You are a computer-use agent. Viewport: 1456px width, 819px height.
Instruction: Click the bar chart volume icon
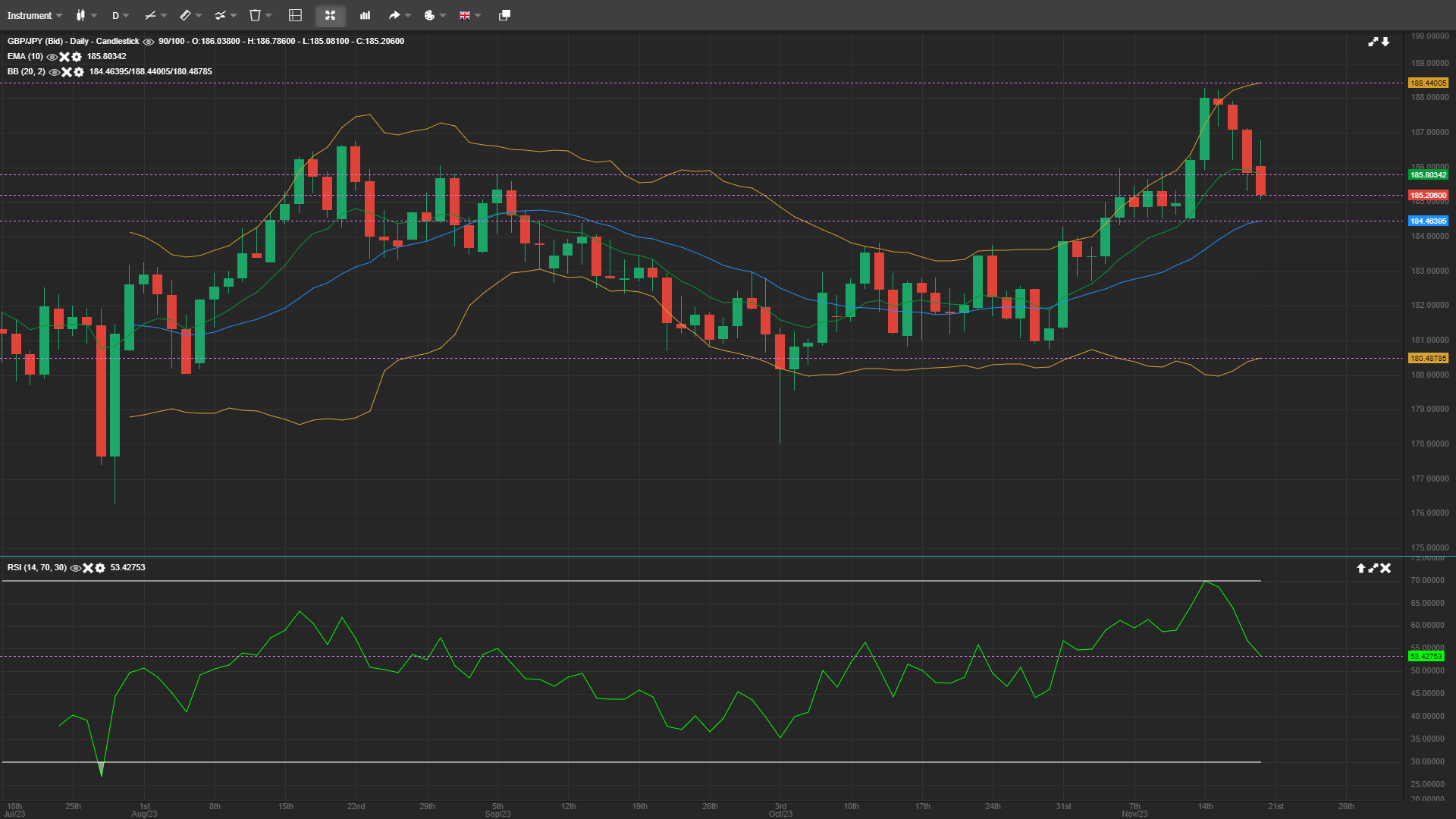[x=365, y=15]
